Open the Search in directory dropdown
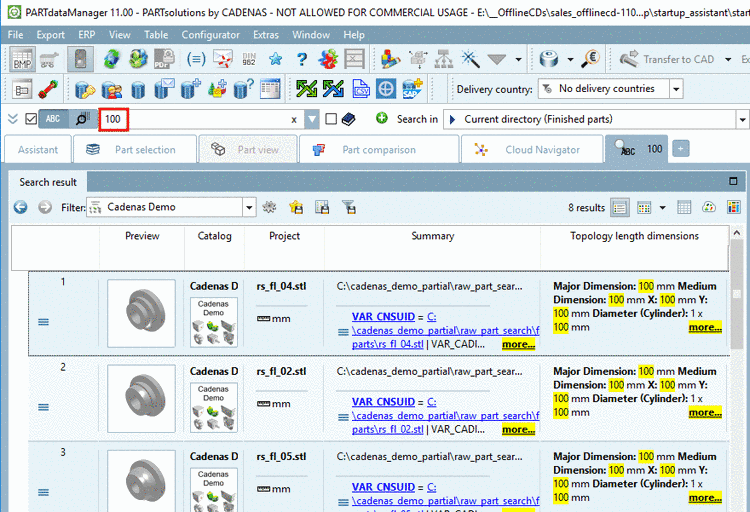The height and width of the screenshot is (512, 750). [741, 119]
